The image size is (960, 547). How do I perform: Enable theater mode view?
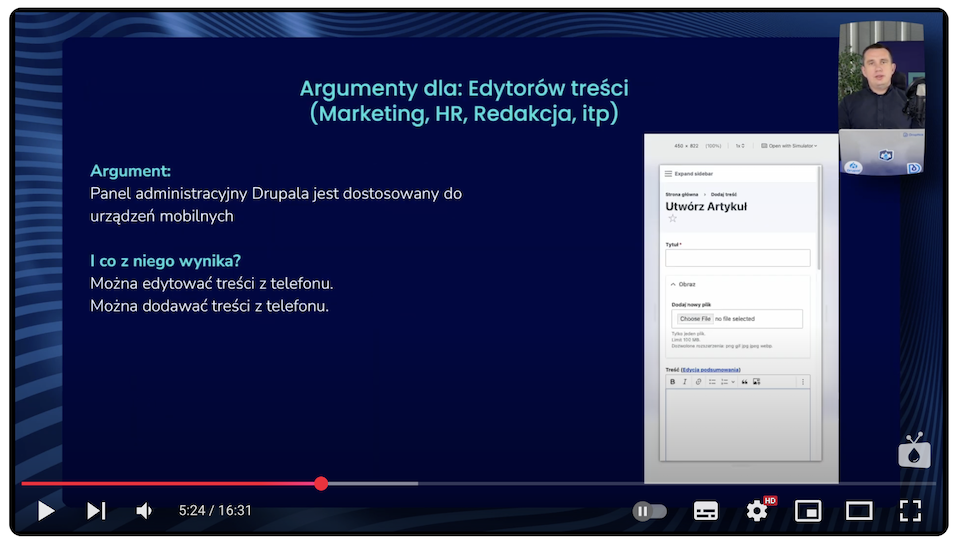pos(859,510)
